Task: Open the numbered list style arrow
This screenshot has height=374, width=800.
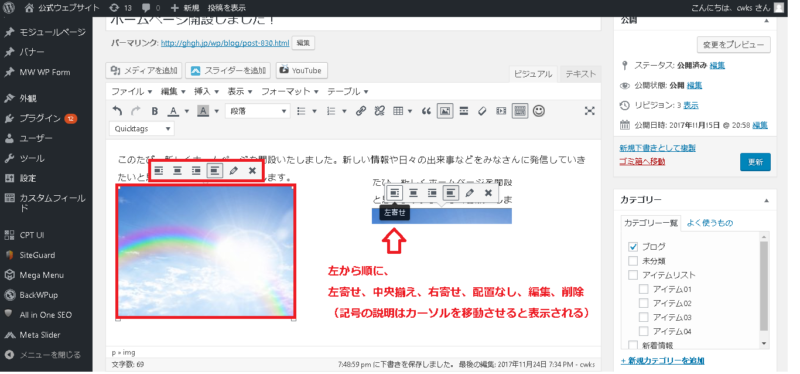Action: tap(344, 111)
